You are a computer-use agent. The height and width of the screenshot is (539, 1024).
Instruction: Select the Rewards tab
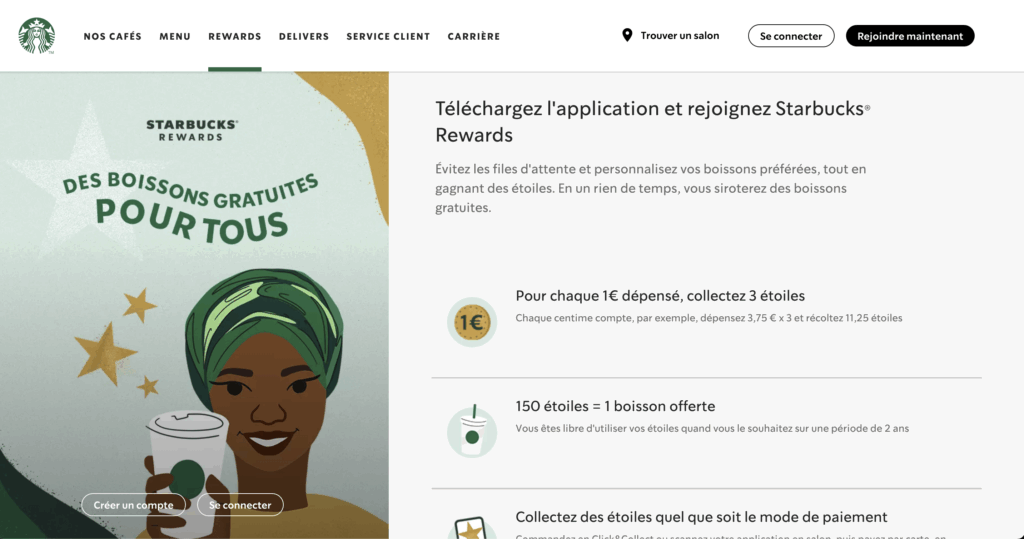234,37
